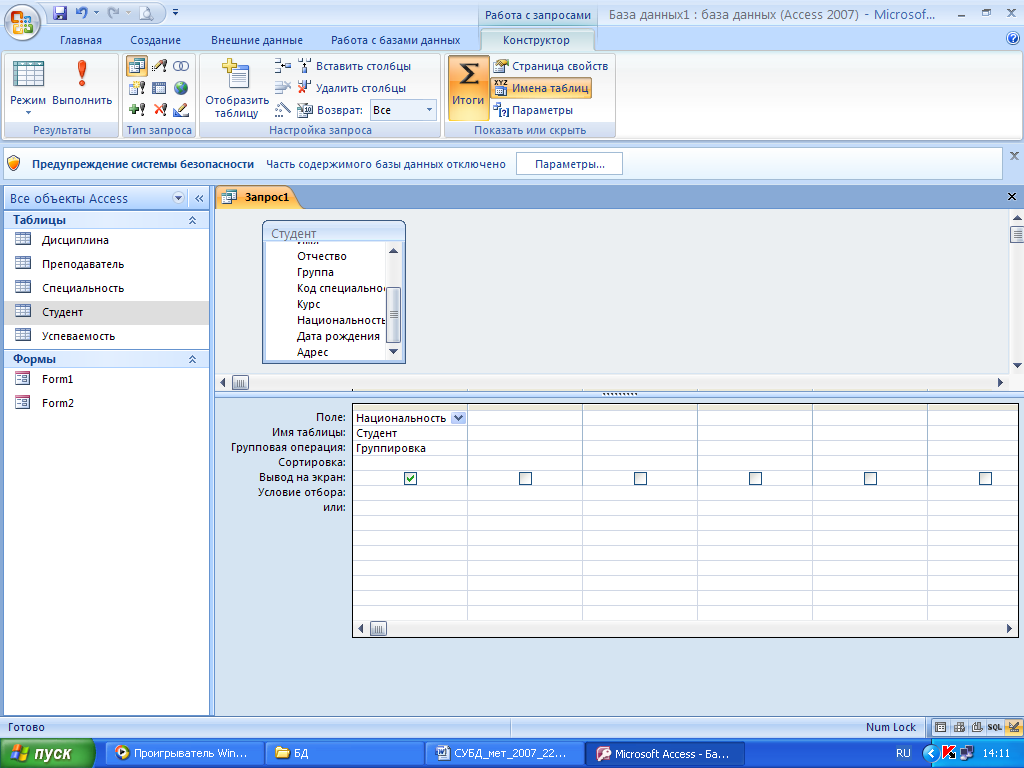Click the Insert Rows icon
Screen dimensions: 1024x768
coord(282,66)
